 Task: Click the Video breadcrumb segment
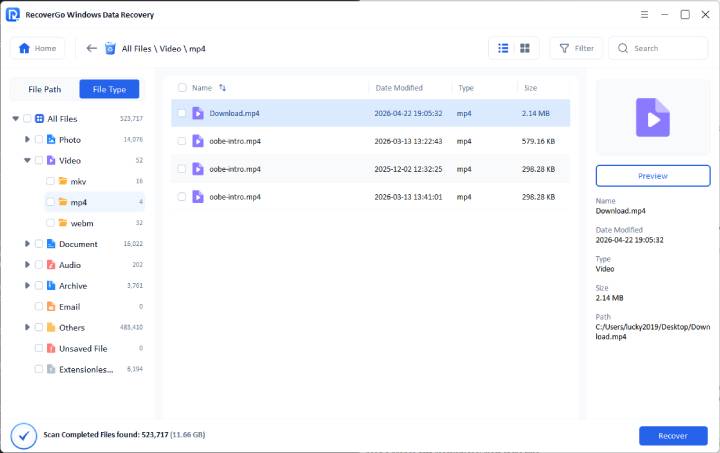tap(170, 49)
